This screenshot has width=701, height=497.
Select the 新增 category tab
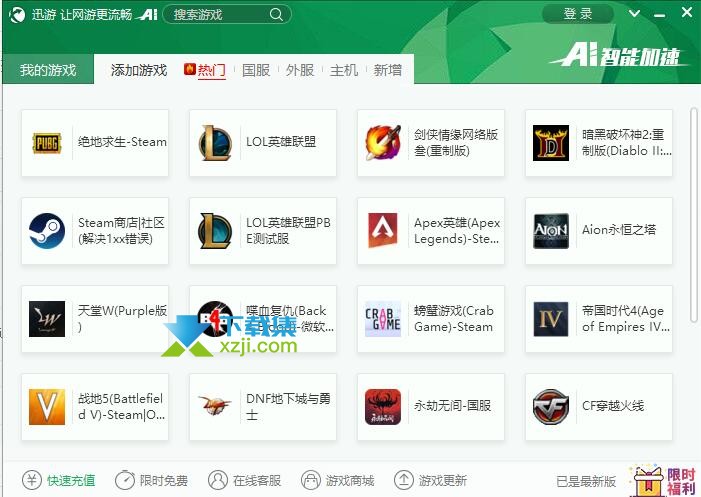tap(388, 70)
